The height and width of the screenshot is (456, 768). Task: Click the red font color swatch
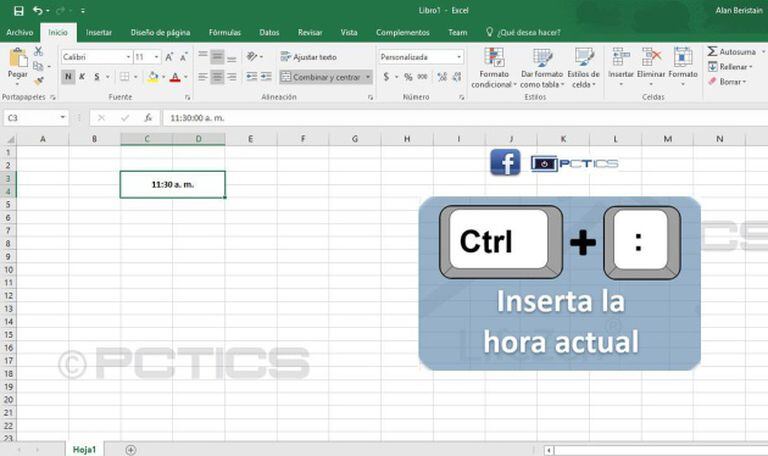pos(175,77)
